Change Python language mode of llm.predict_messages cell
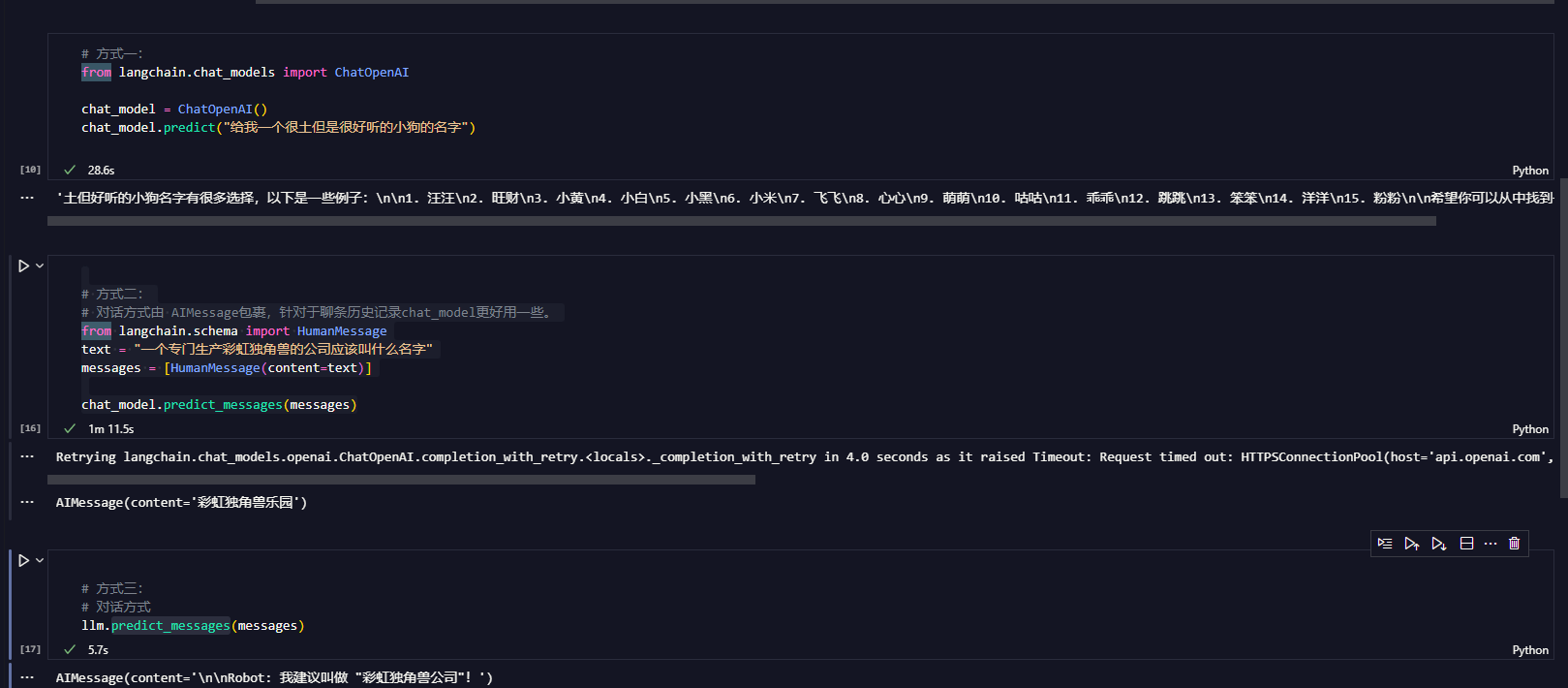Viewport: 1568px width, 688px height. 1530,650
